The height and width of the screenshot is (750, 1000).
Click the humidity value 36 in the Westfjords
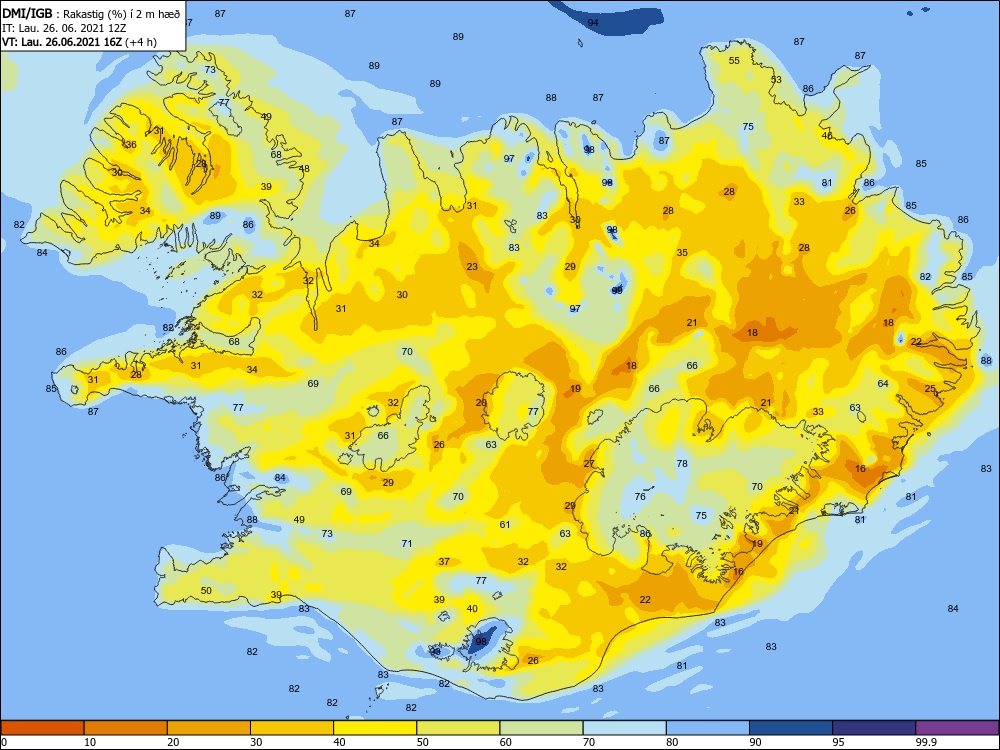(x=131, y=145)
